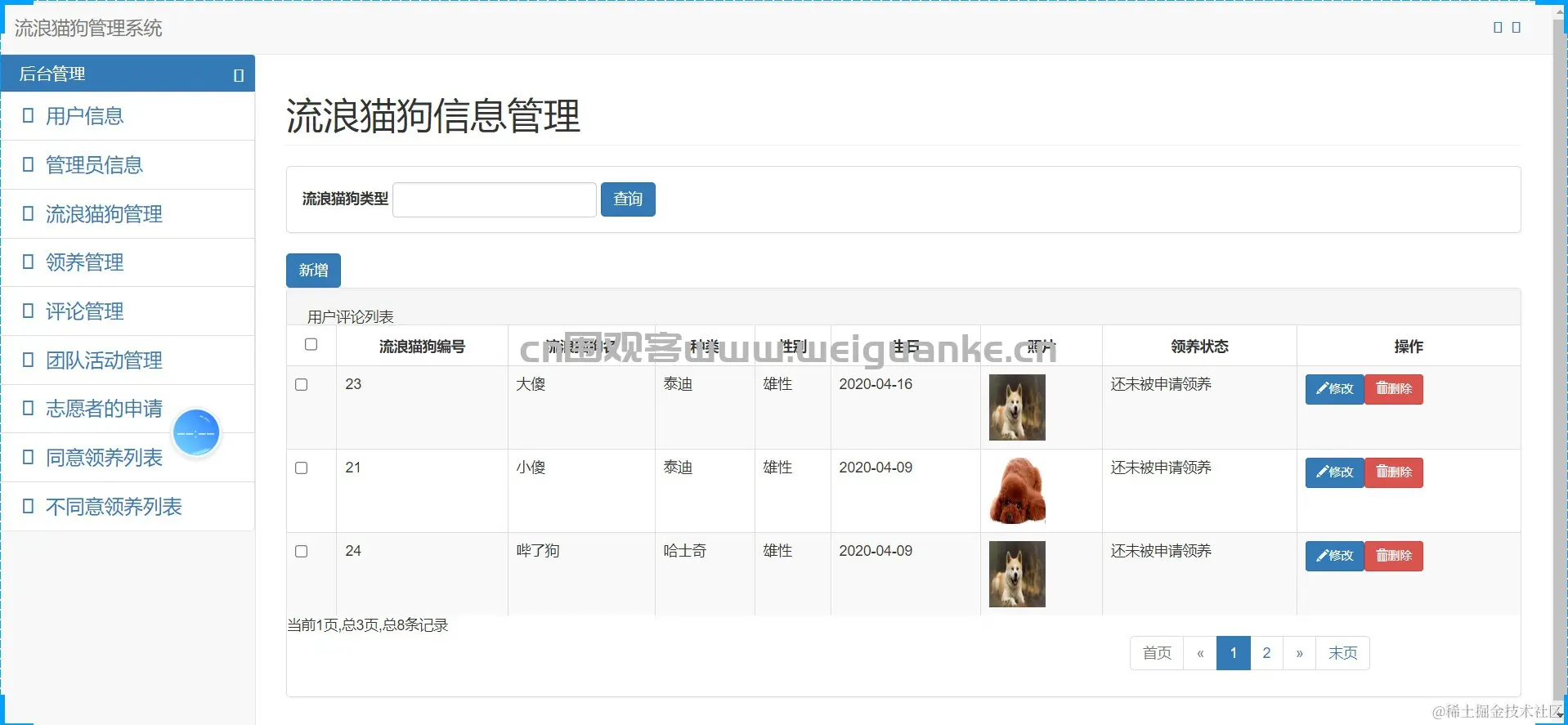Click the floating blue circle button
The width and height of the screenshot is (1568, 725).
pyautogui.click(x=196, y=432)
